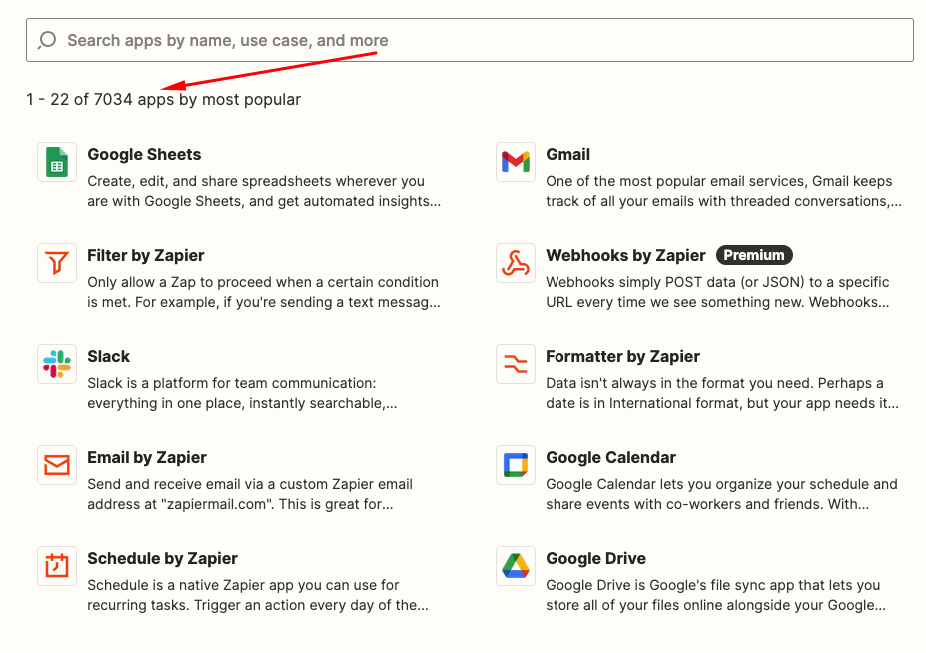
Task: Open the Google Sheets title link
Action: pyautogui.click(x=144, y=155)
